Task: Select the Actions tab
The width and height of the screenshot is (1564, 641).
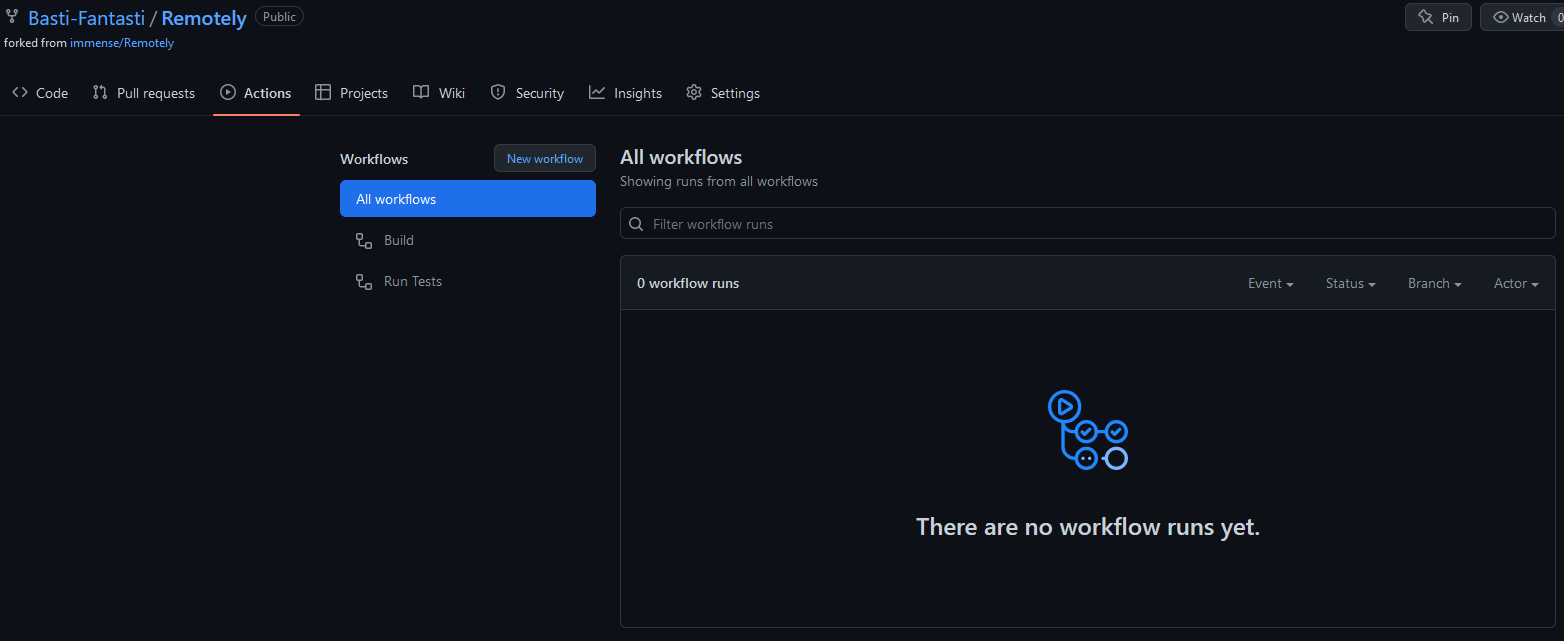Action: click(x=256, y=93)
